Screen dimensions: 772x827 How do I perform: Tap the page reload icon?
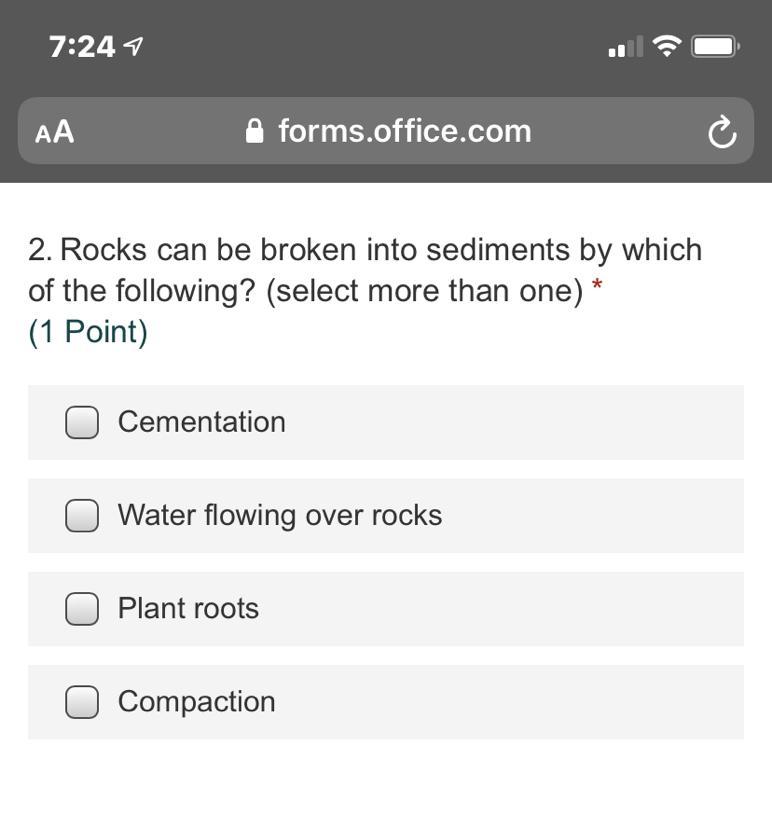pos(721,132)
